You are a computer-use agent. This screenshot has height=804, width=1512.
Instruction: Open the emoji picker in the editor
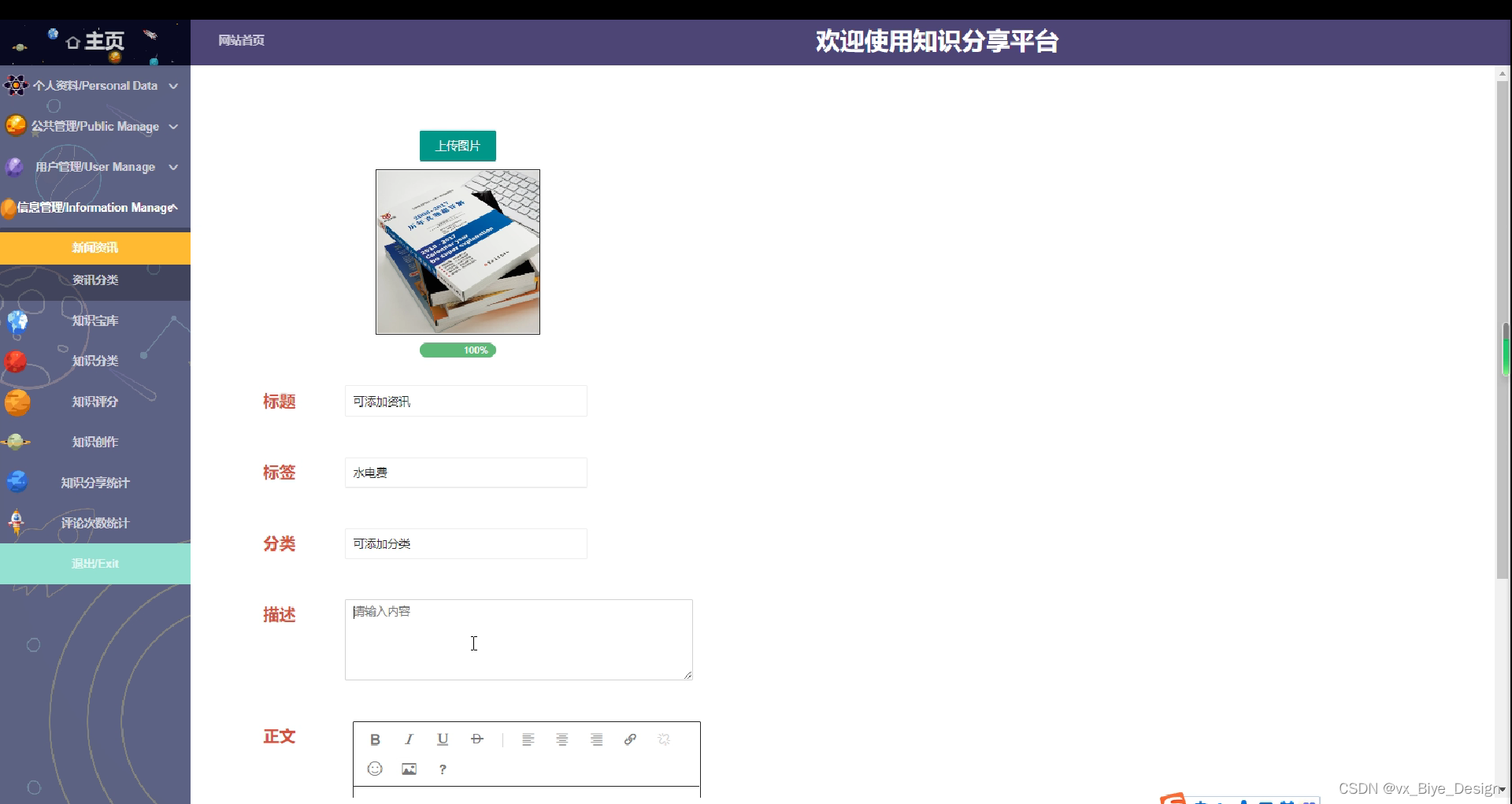click(x=375, y=769)
